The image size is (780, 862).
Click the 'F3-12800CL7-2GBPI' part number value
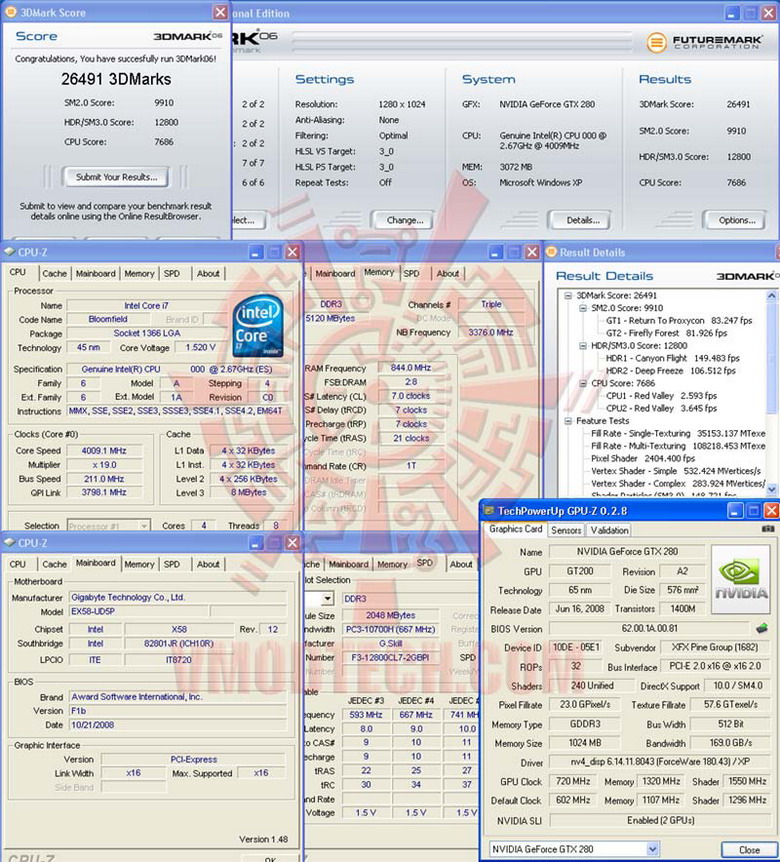390,657
